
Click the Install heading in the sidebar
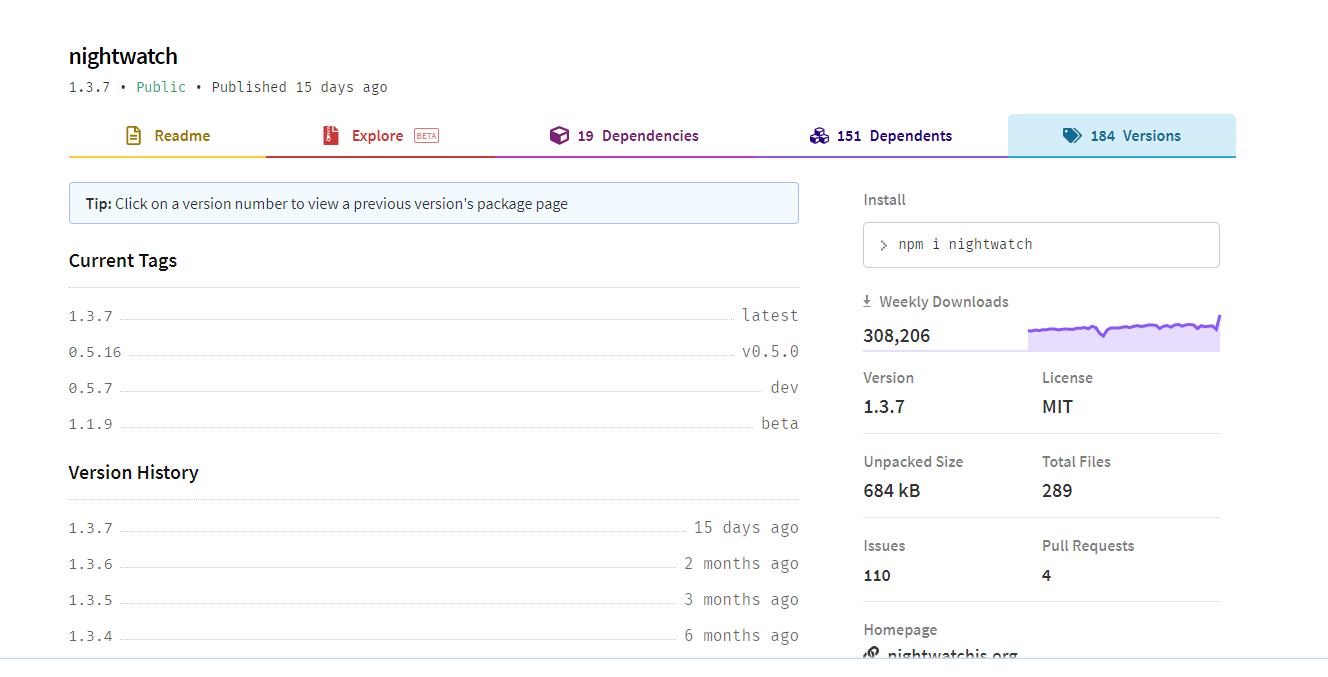(x=885, y=200)
